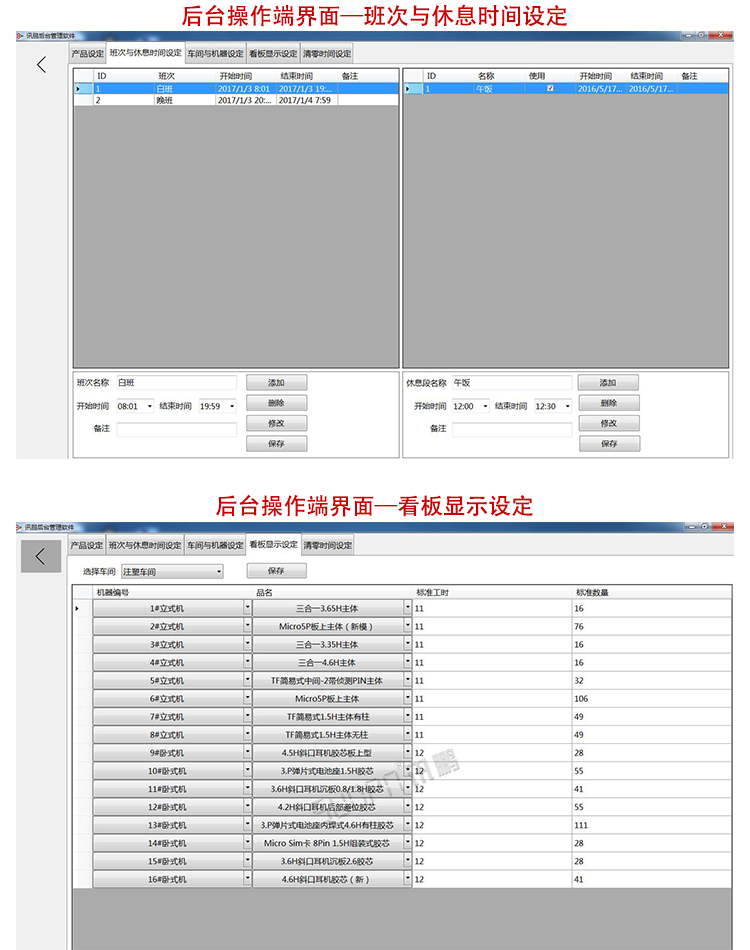The width and height of the screenshot is (750, 950).
Task: Click the highlighted back arrow in the lower window
Action: (x=41, y=557)
